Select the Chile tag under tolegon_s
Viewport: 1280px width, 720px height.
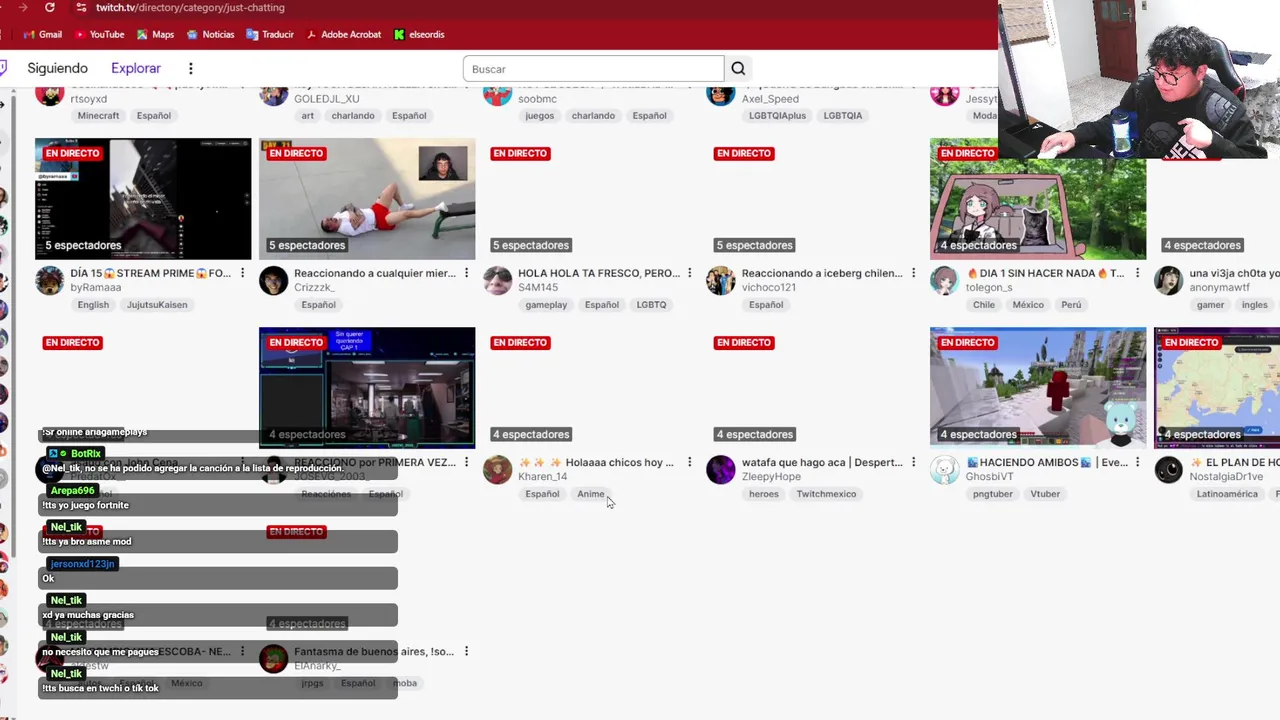tap(984, 305)
